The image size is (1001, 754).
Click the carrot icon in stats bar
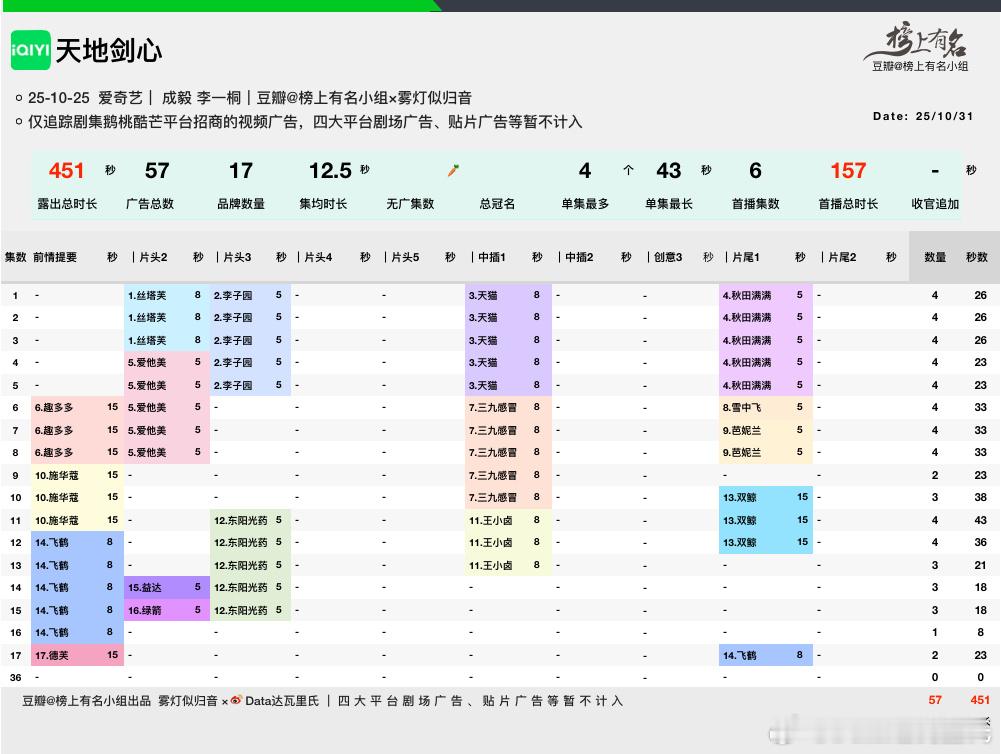click(x=453, y=170)
